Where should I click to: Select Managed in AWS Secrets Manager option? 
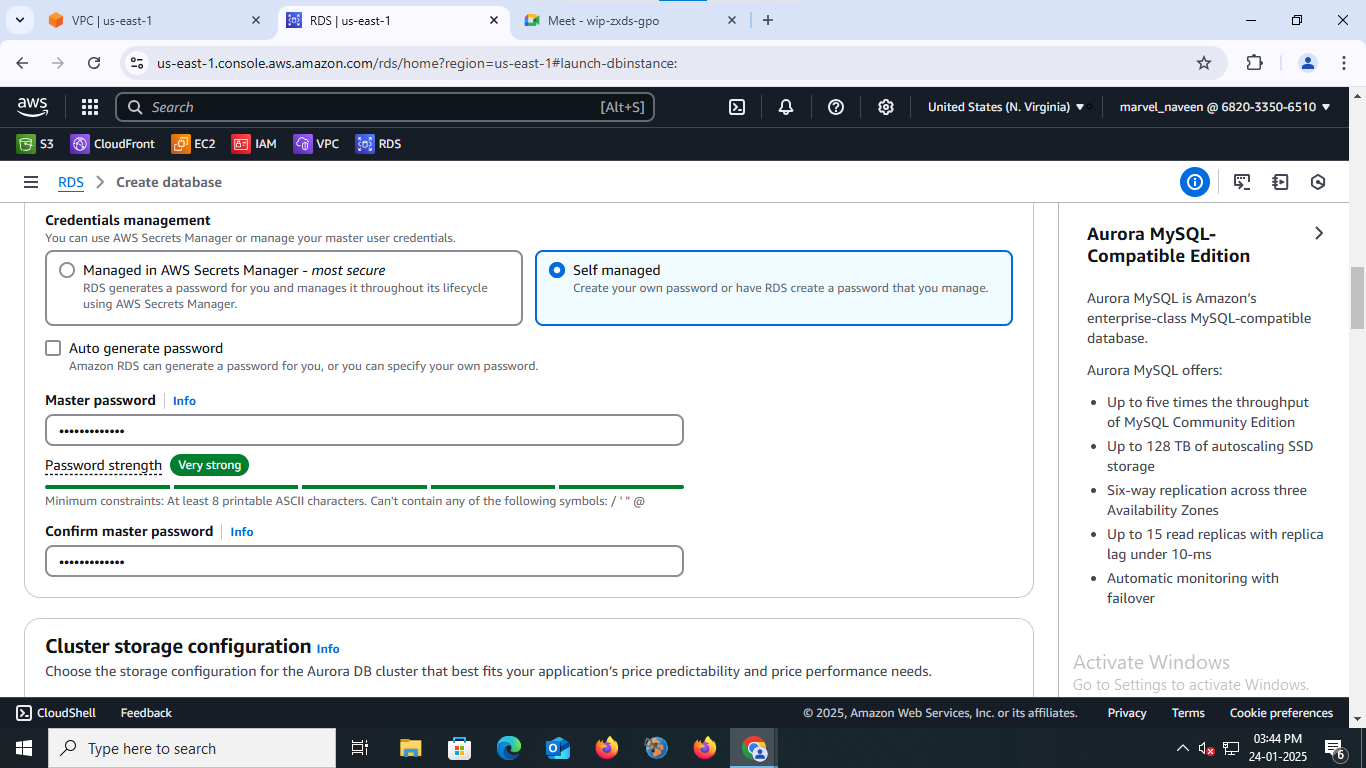point(67,270)
